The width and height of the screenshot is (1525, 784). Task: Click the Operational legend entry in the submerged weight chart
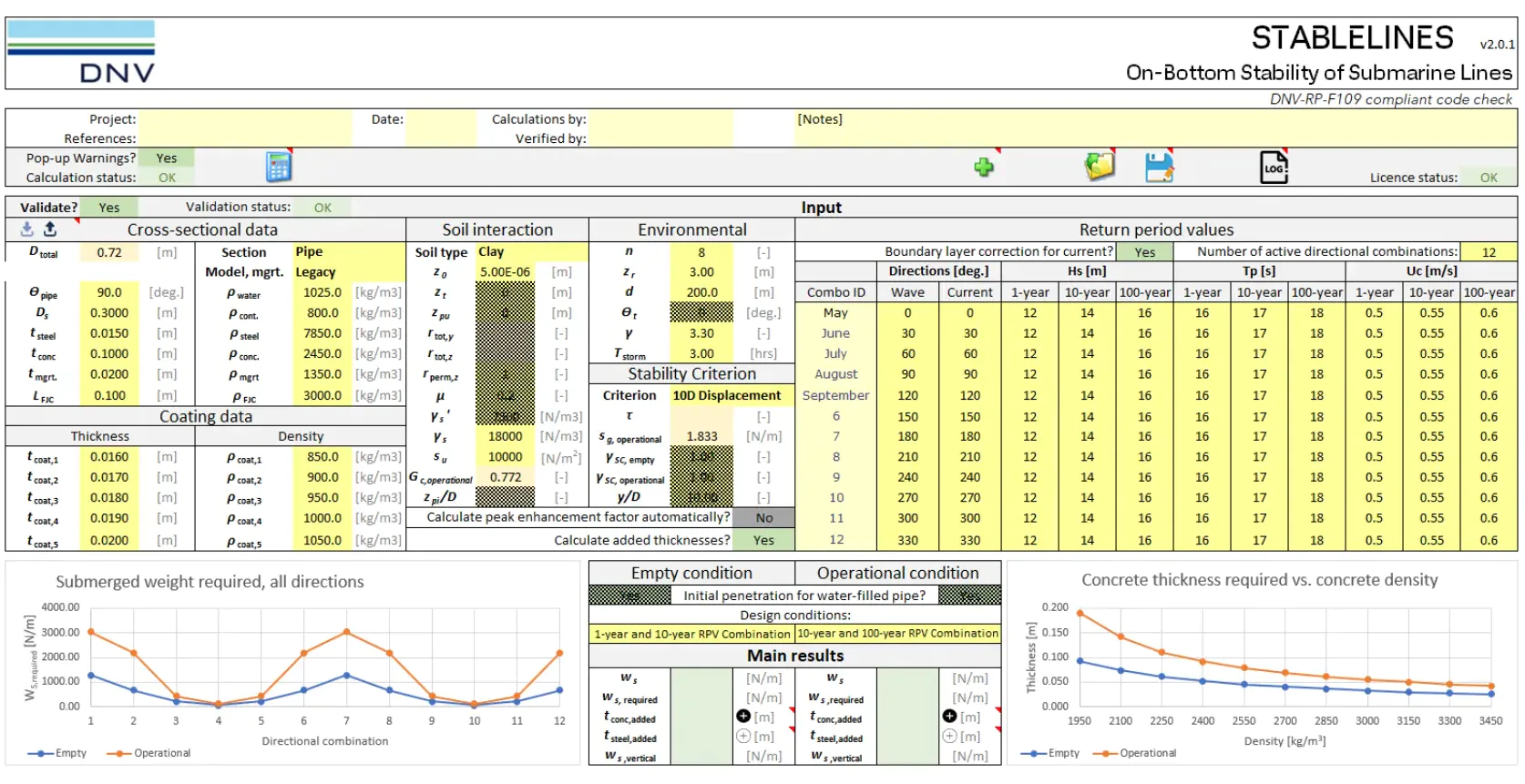click(149, 753)
